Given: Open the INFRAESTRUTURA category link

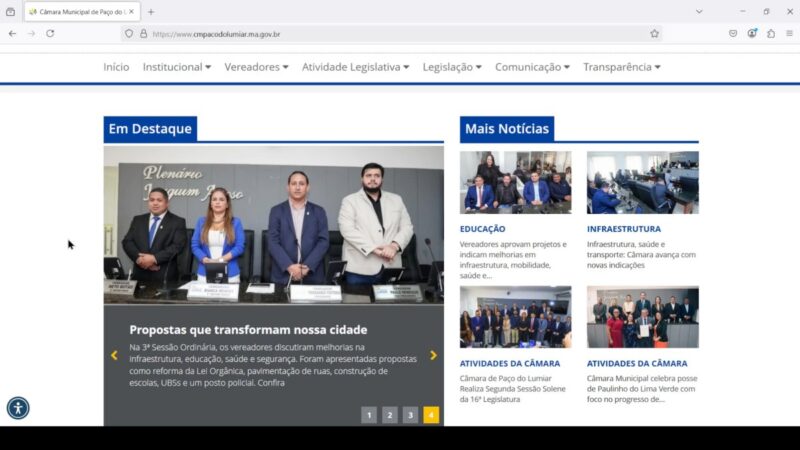Looking at the screenshot, I should point(623,229).
